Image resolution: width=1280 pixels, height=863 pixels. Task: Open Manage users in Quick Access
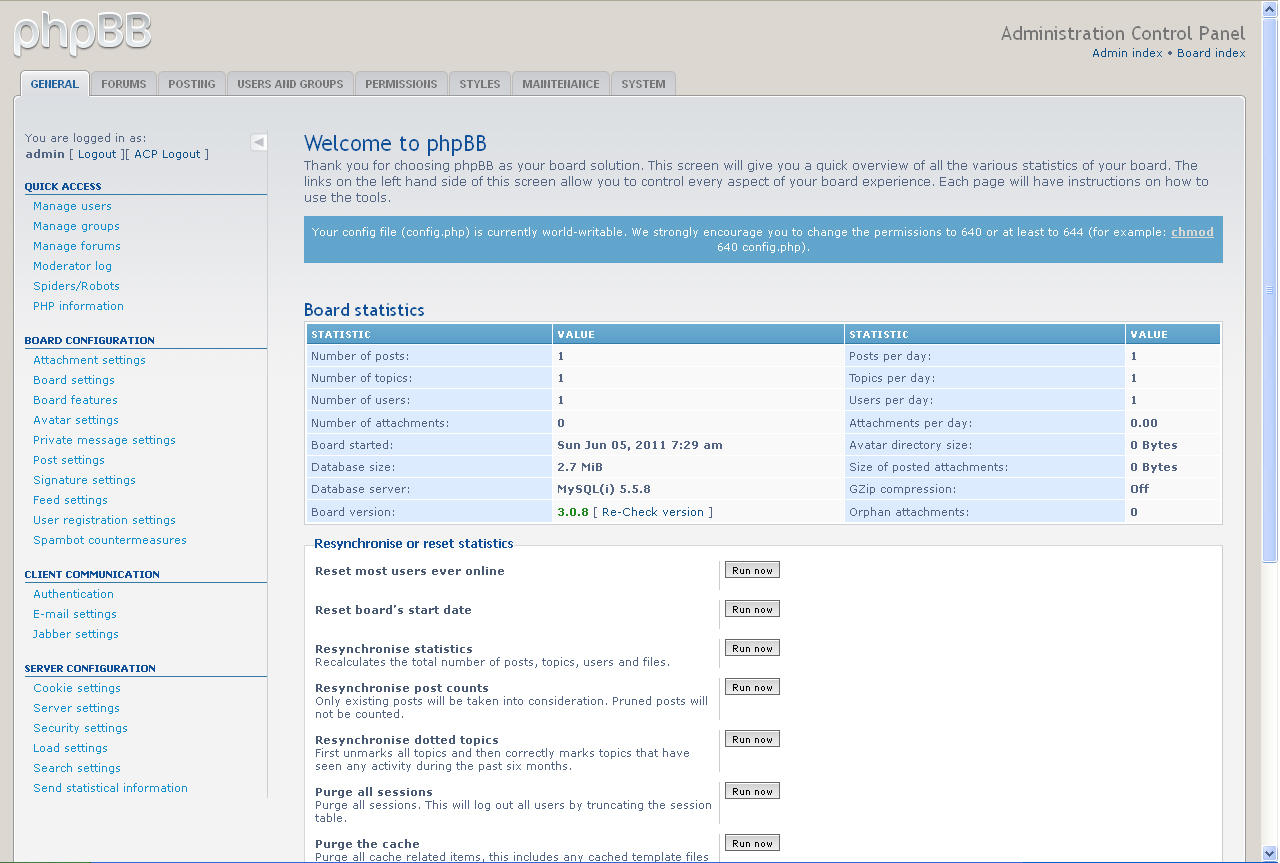pos(72,206)
